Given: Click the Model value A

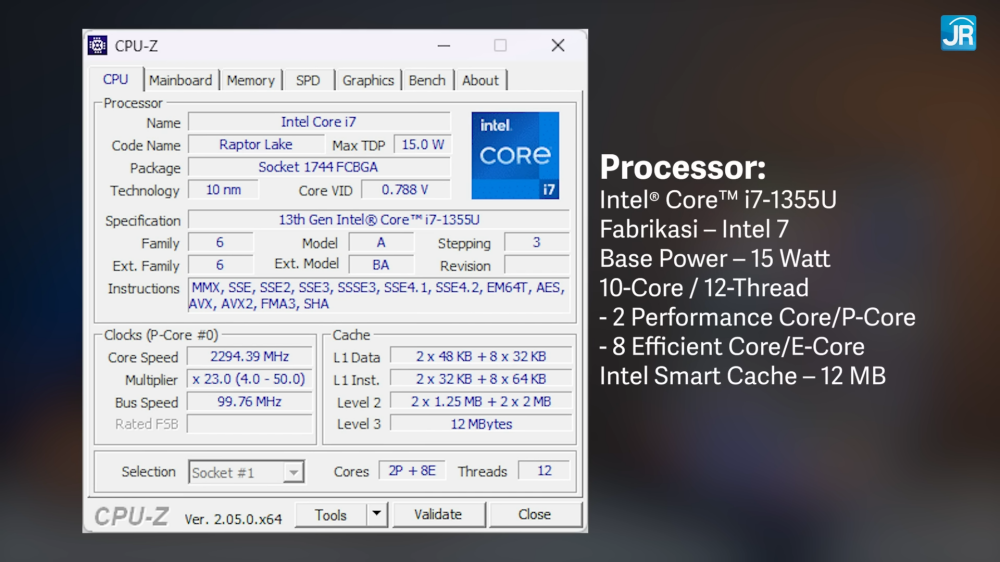Looking at the screenshot, I should 381,242.
